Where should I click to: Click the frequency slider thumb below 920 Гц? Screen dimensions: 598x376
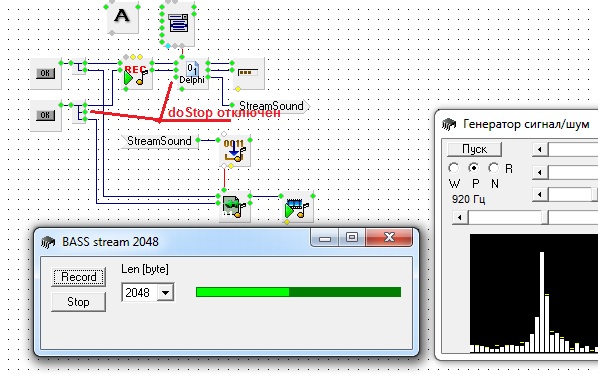pos(545,218)
